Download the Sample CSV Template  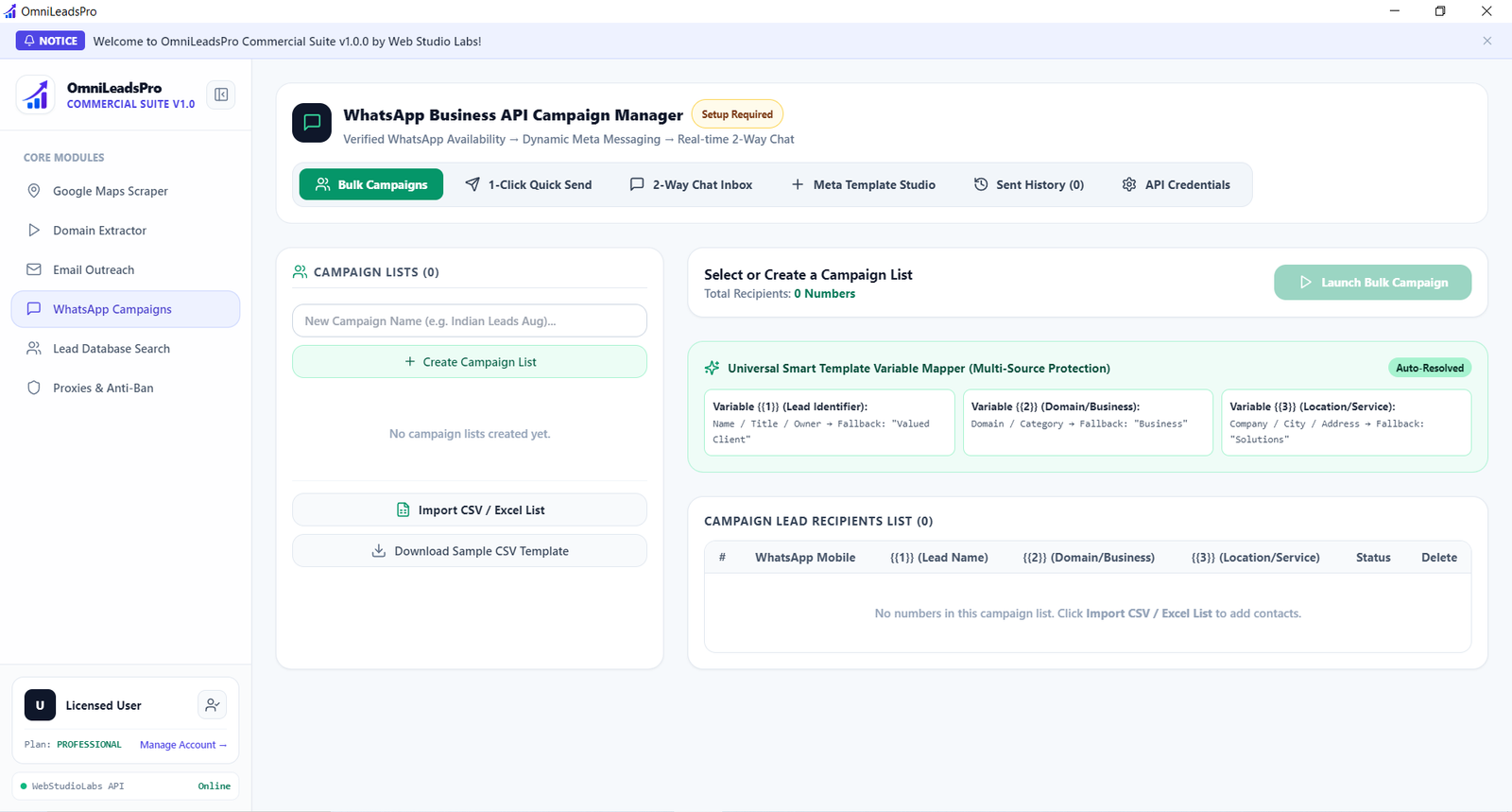pos(470,551)
